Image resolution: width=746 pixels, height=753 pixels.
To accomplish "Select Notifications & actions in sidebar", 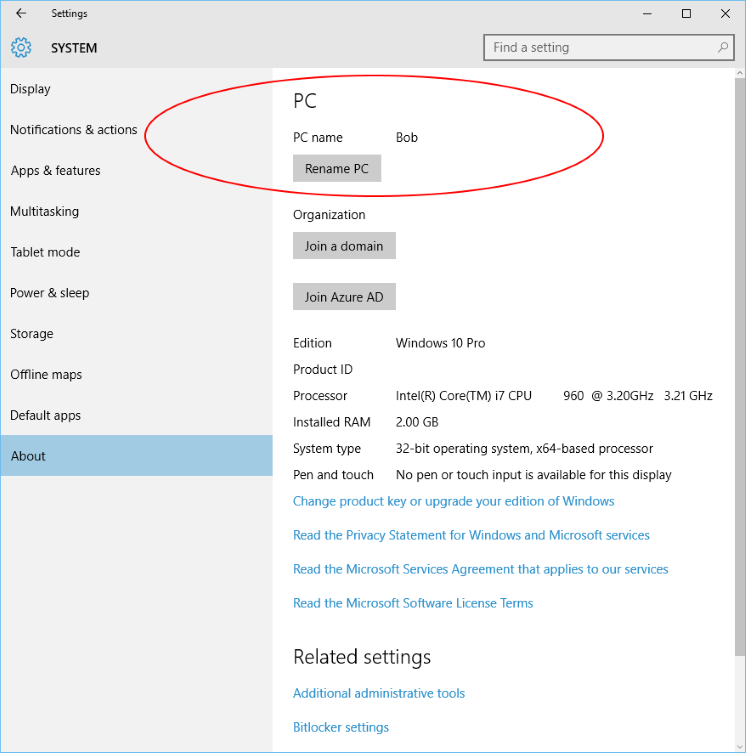I will 74,130.
